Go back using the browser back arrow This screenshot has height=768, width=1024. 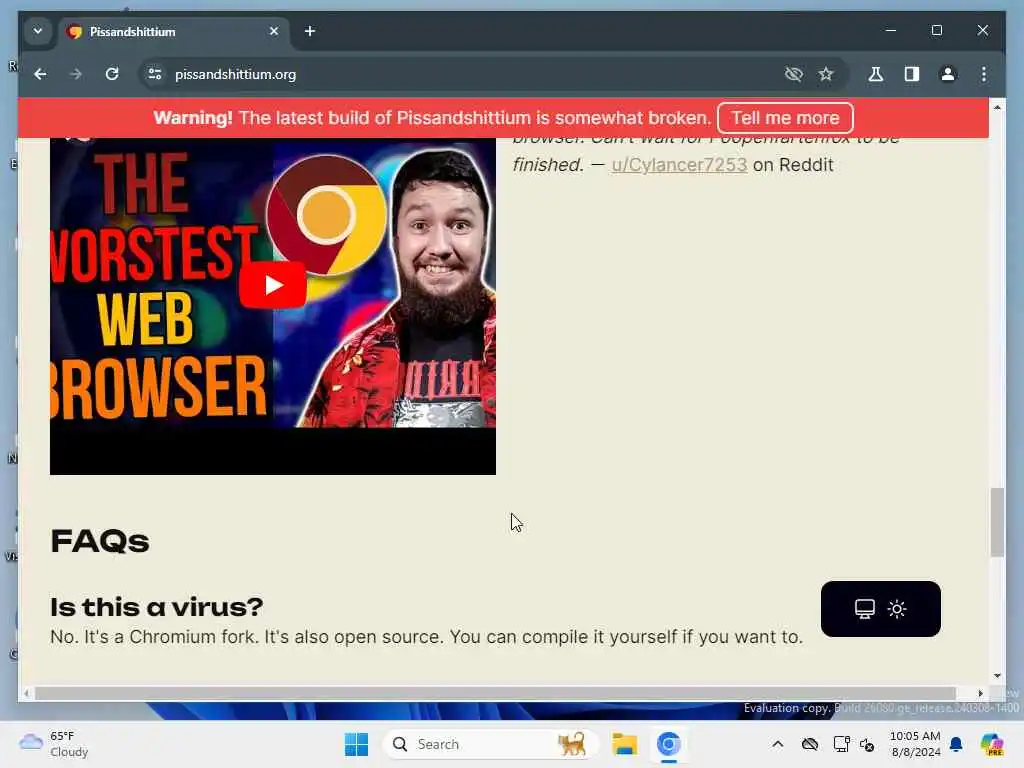tap(40, 74)
